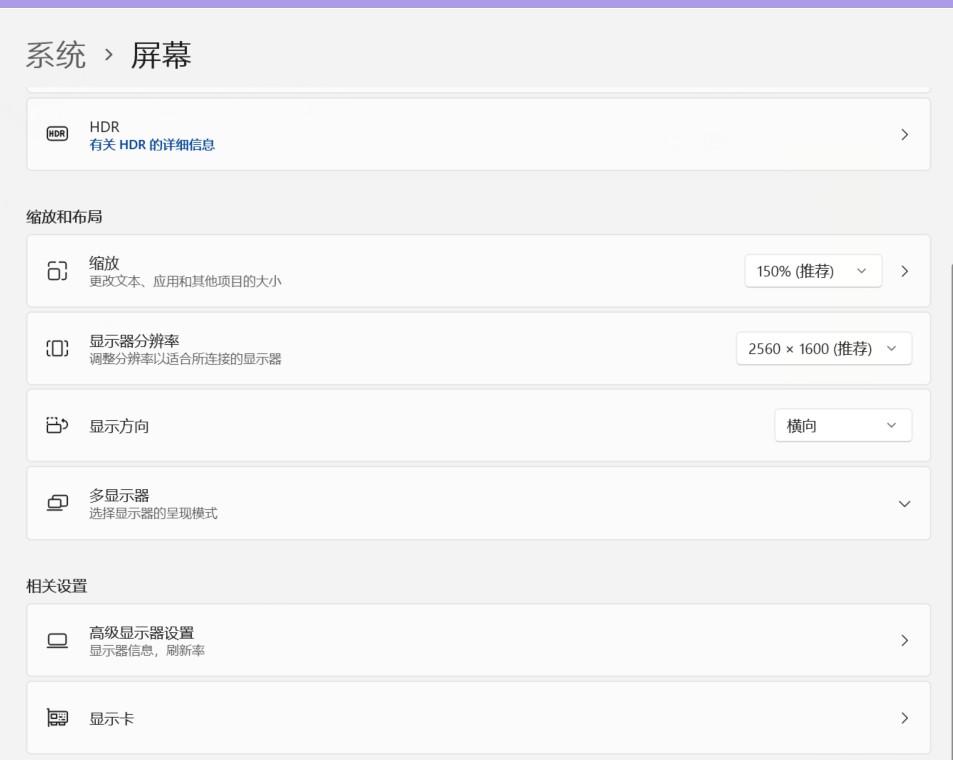Click 更改文本、应用和其他项目的大小 description
This screenshot has width=953, height=760.
point(185,282)
